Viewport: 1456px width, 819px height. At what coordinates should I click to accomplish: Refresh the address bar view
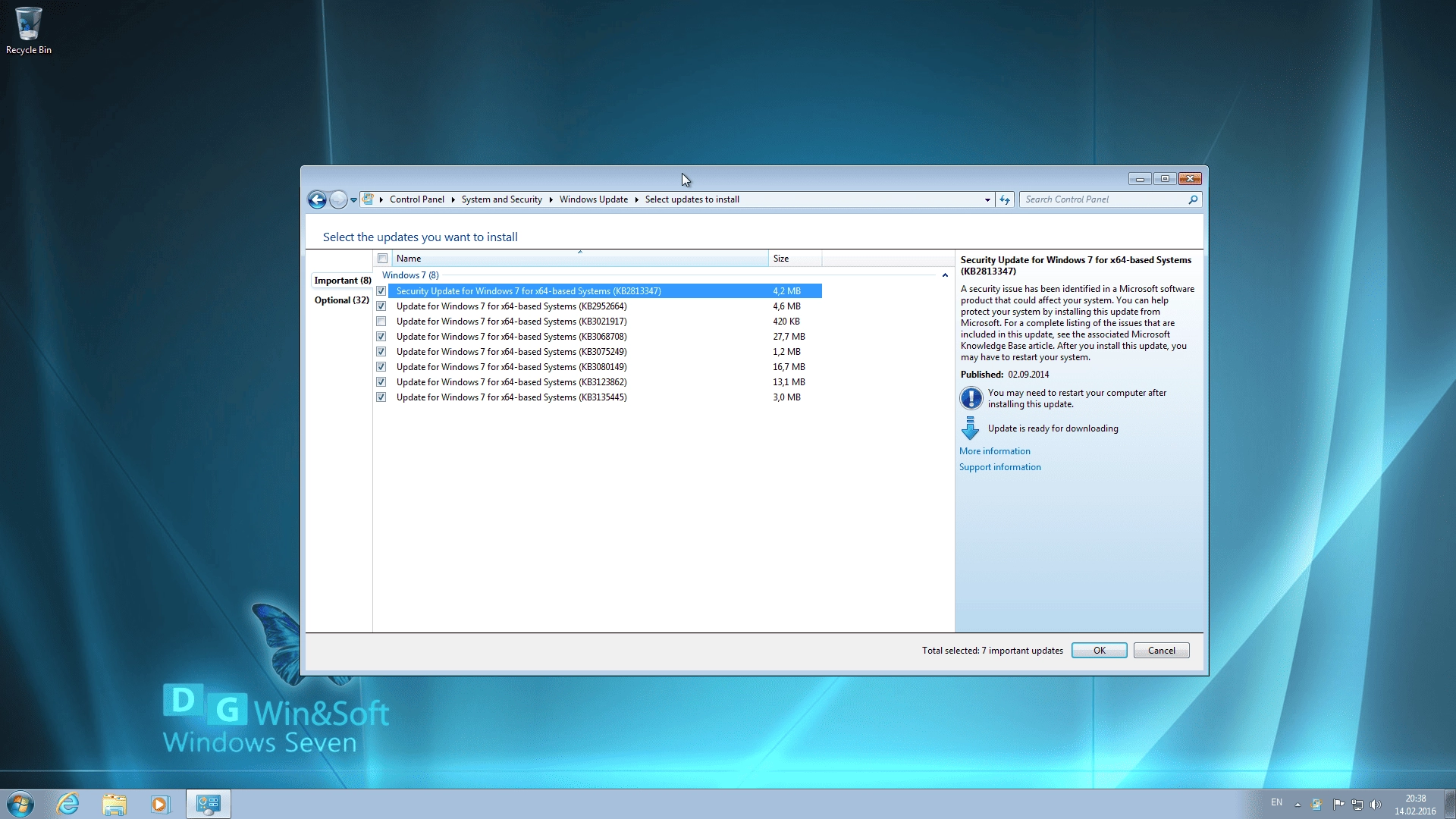click(1005, 199)
